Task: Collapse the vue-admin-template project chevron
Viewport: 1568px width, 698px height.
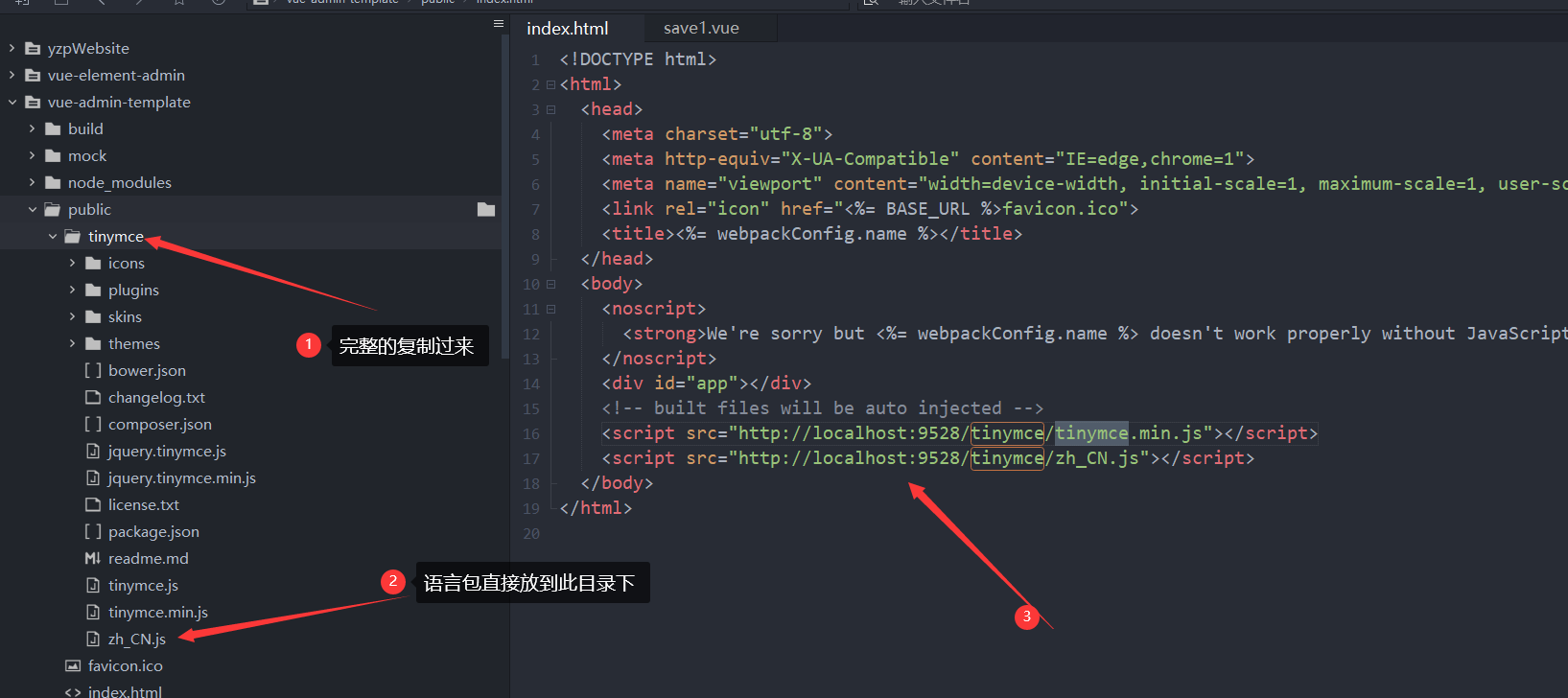Action: pos(12,102)
